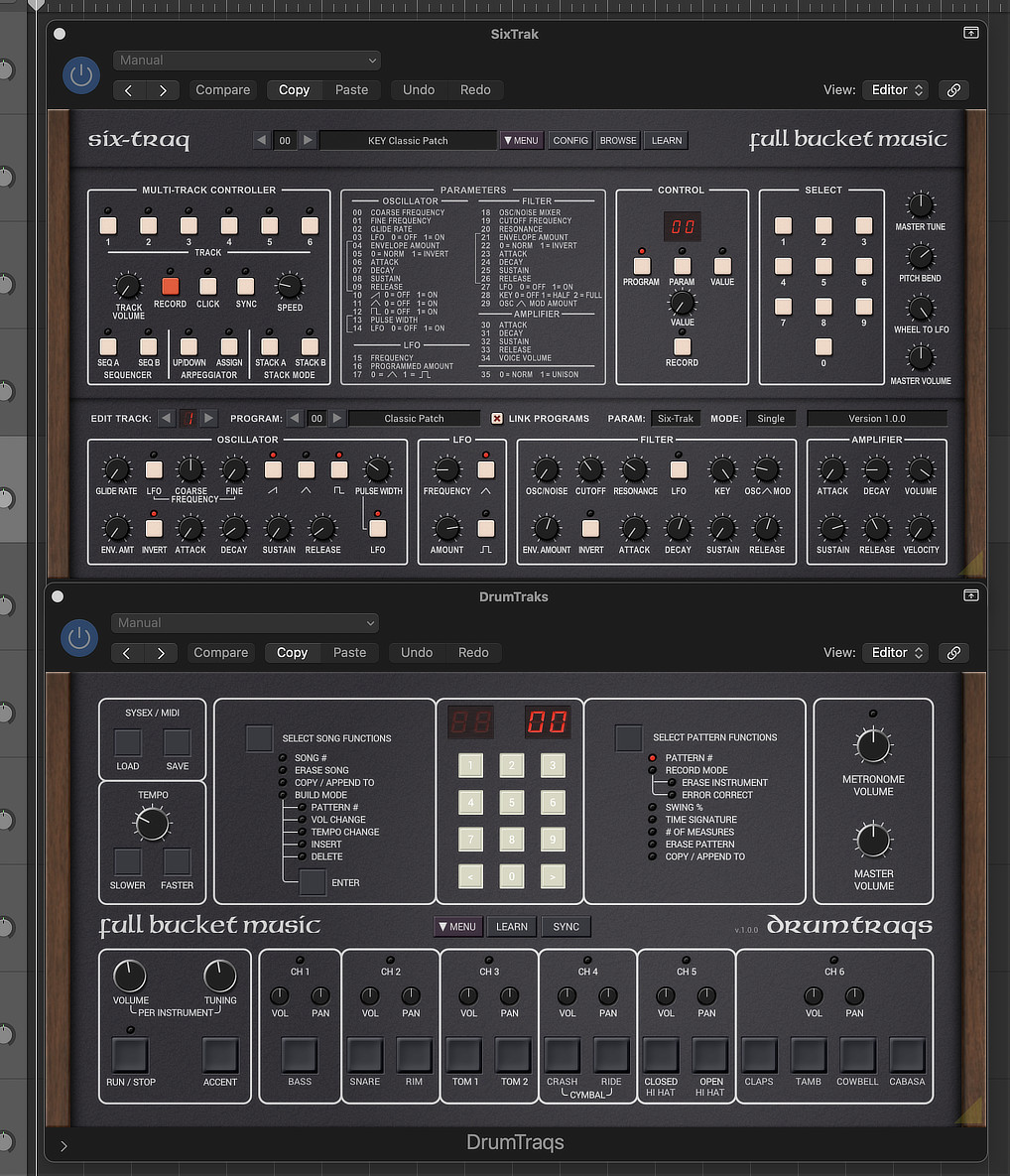Open the PARAM Six-Trak selector
The width and height of the screenshot is (1010, 1176).
pos(676,419)
